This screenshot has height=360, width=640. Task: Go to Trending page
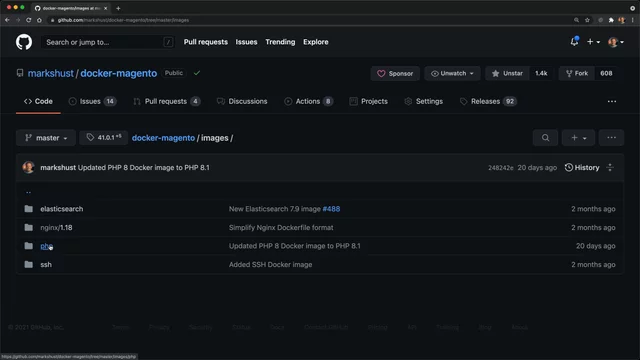point(280,42)
